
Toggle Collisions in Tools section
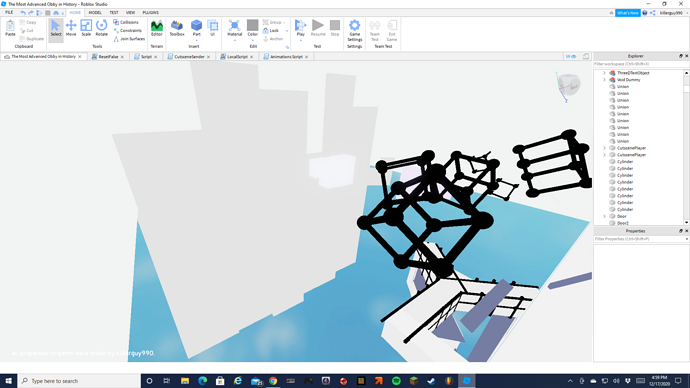126,22
